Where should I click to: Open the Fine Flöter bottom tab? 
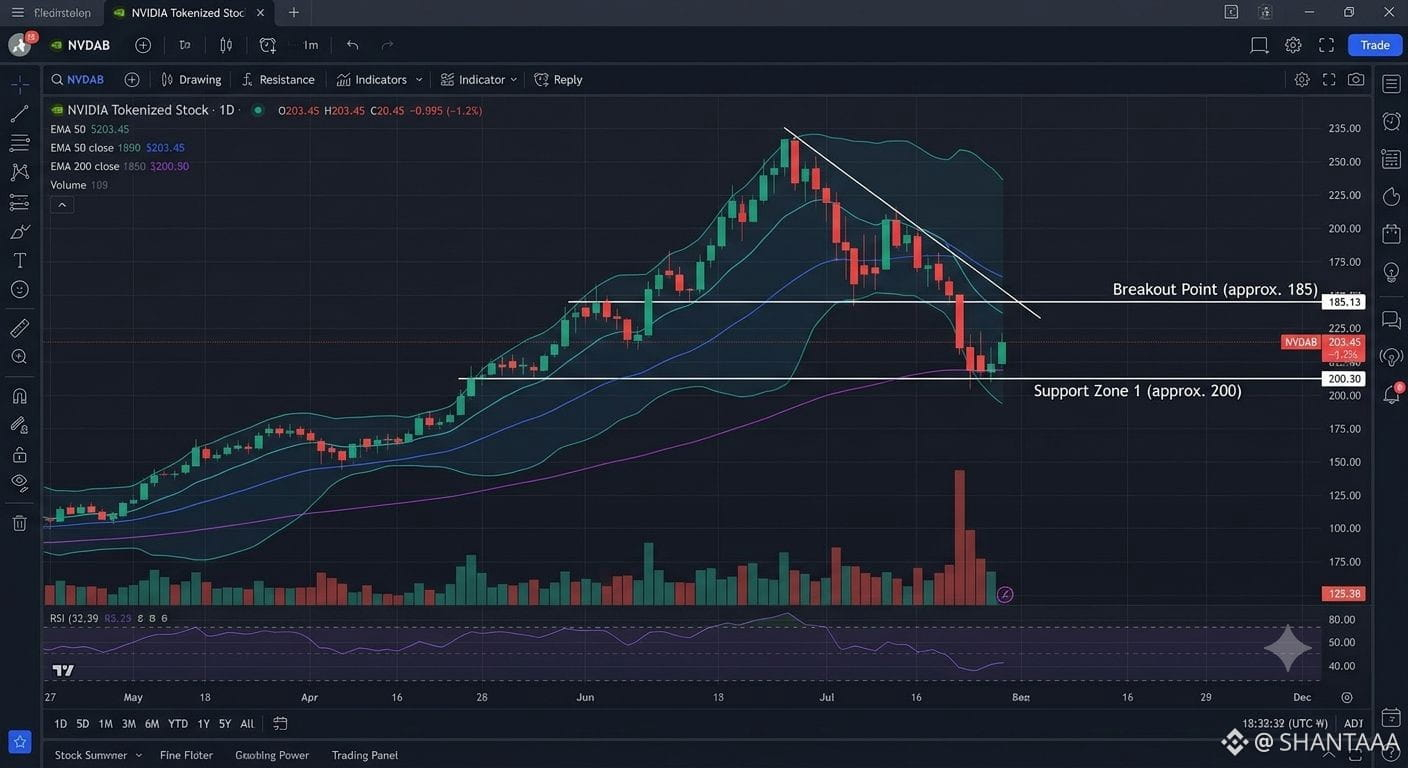point(186,755)
